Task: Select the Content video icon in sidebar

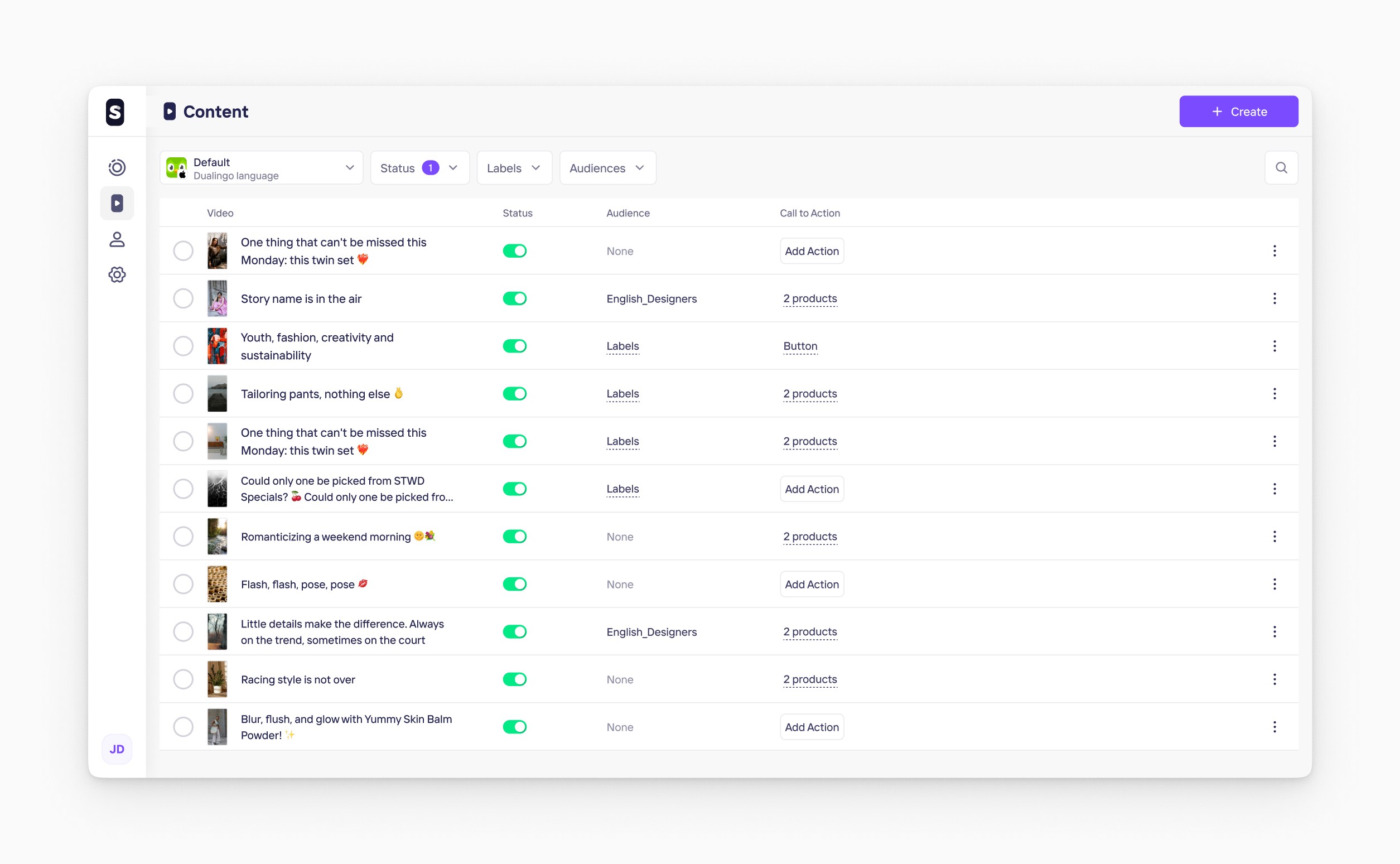Action: (117, 203)
